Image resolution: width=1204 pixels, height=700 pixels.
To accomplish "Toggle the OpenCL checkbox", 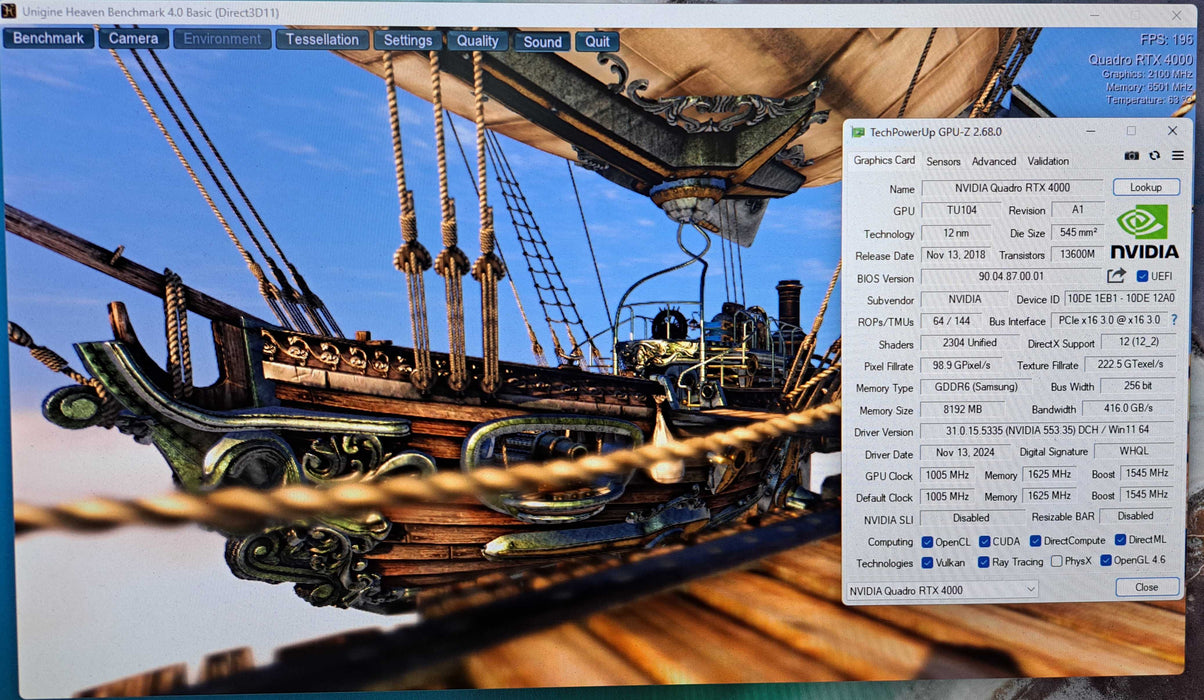I will pyautogui.click(x=927, y=542).
